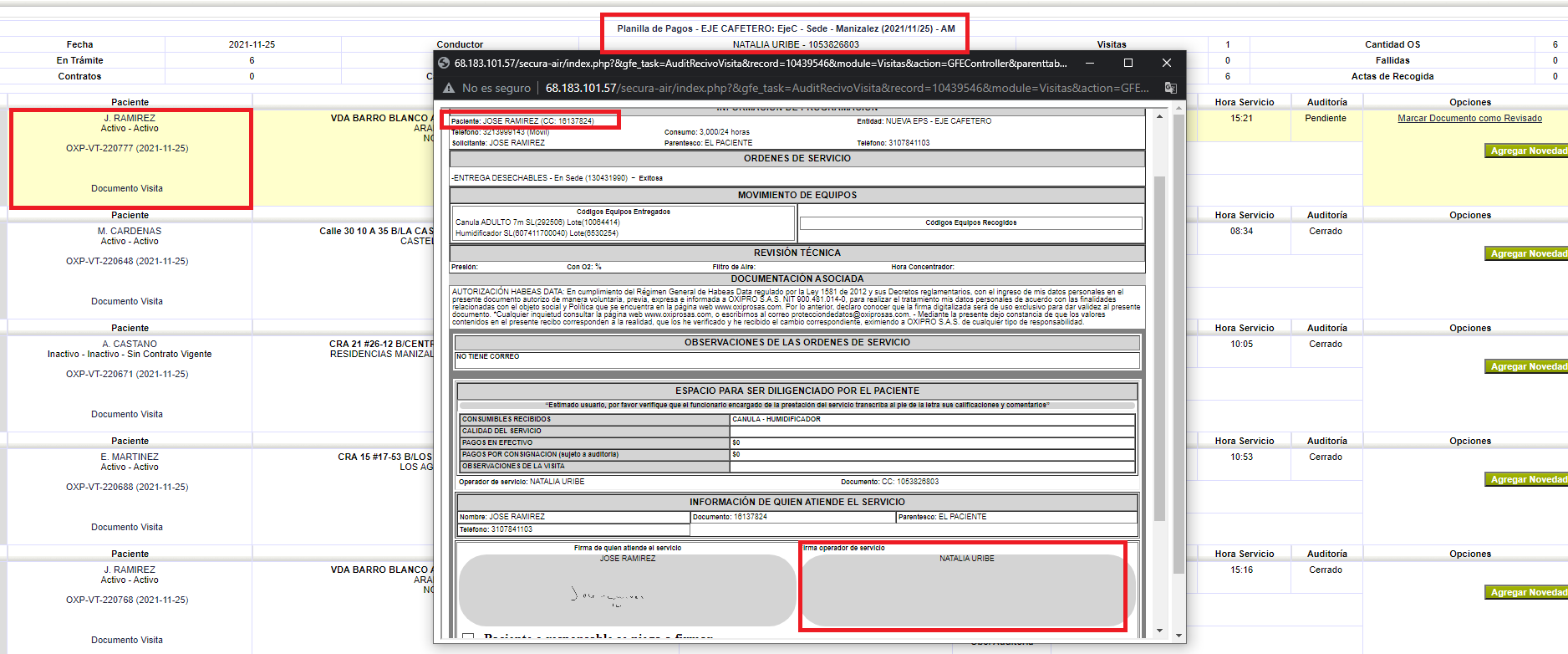Click Agregar Novedad for the 15:16 visit
1568x654 pixels.
1526,592
